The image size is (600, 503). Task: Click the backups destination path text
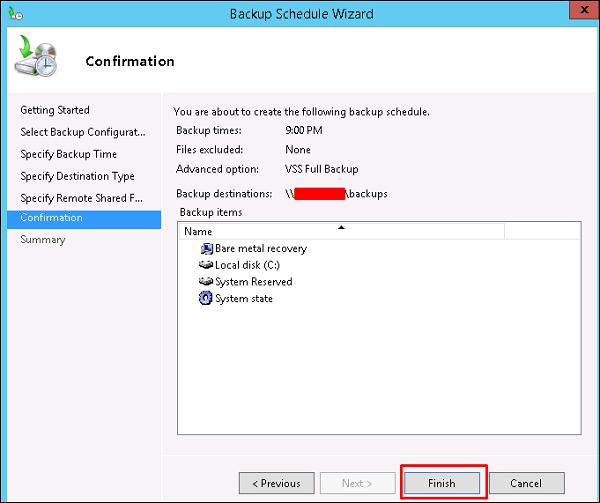coord(336,194)
